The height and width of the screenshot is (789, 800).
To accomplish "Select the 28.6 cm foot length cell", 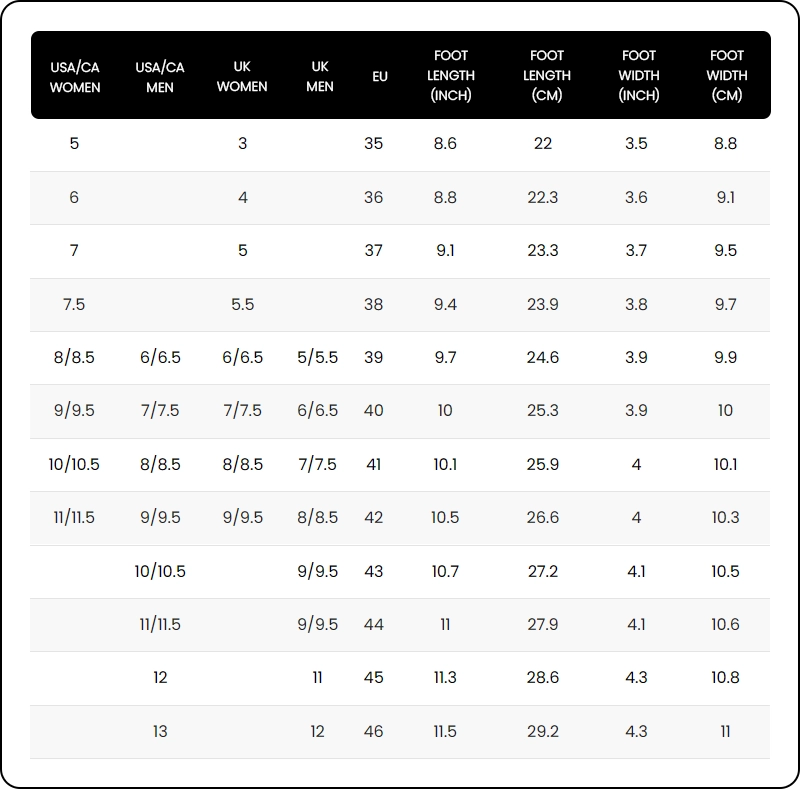I will (x=543, y=678).
